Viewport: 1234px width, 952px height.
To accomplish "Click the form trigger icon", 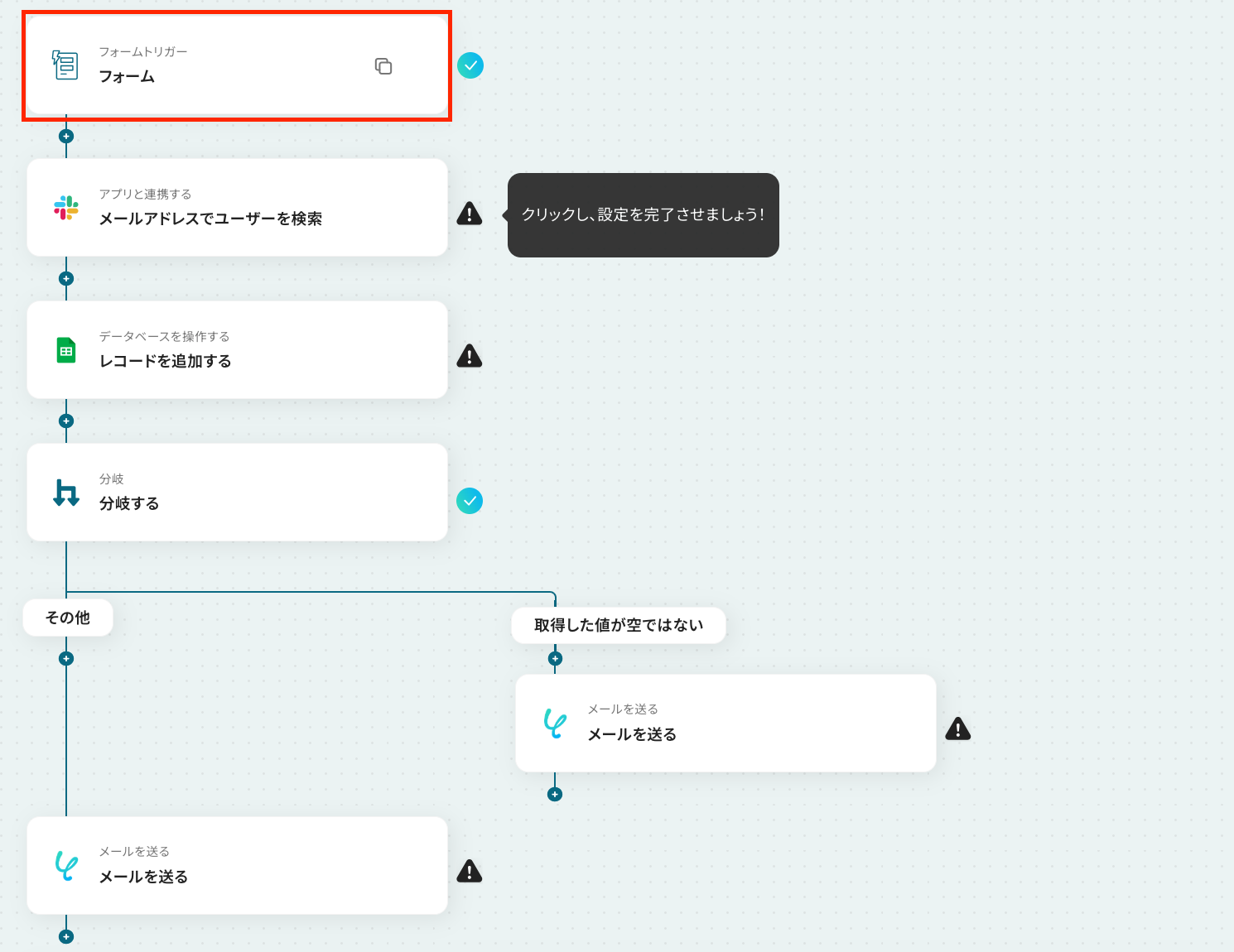I will coord(65,65).
